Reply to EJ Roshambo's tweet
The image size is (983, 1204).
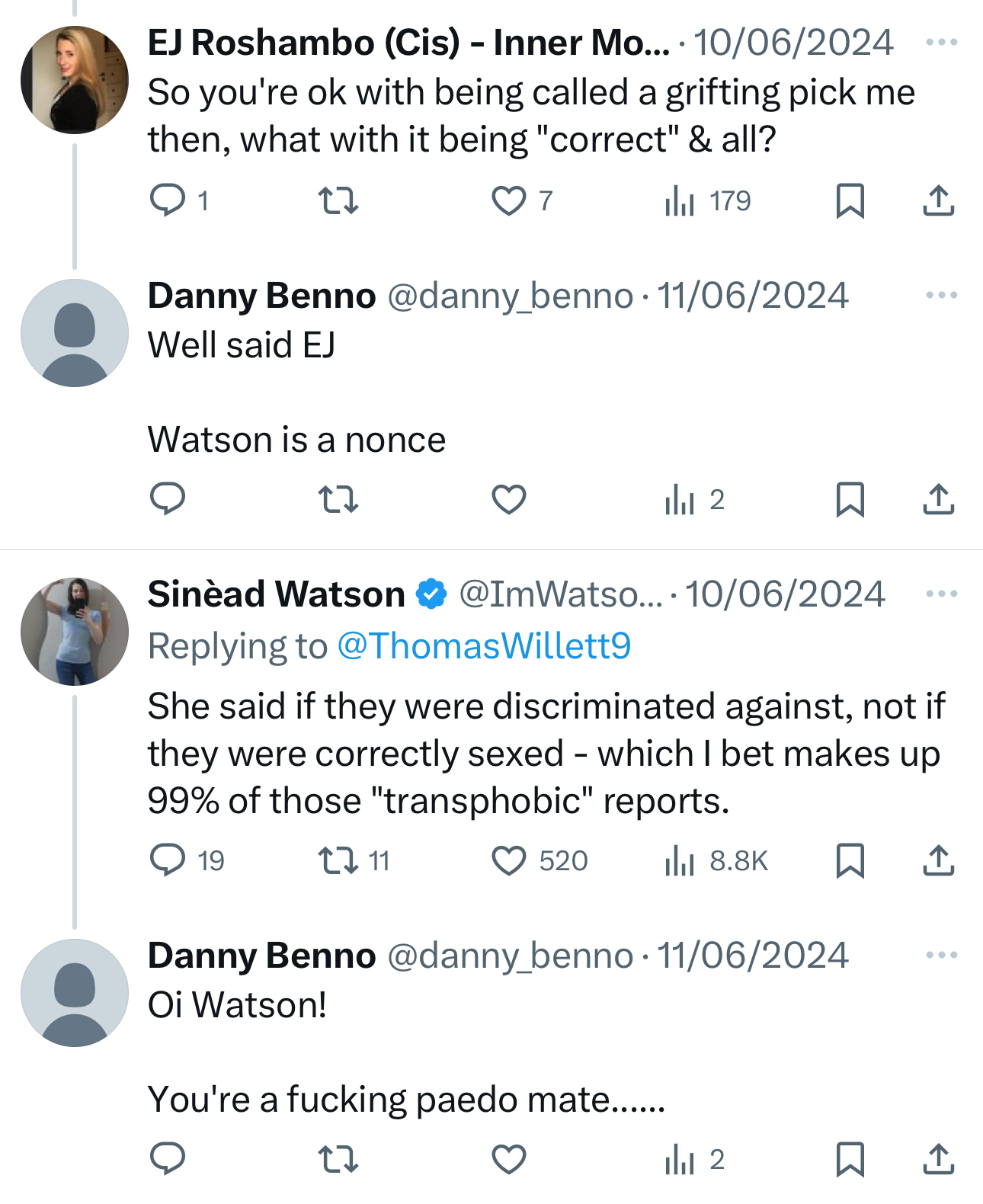[168, 200]
